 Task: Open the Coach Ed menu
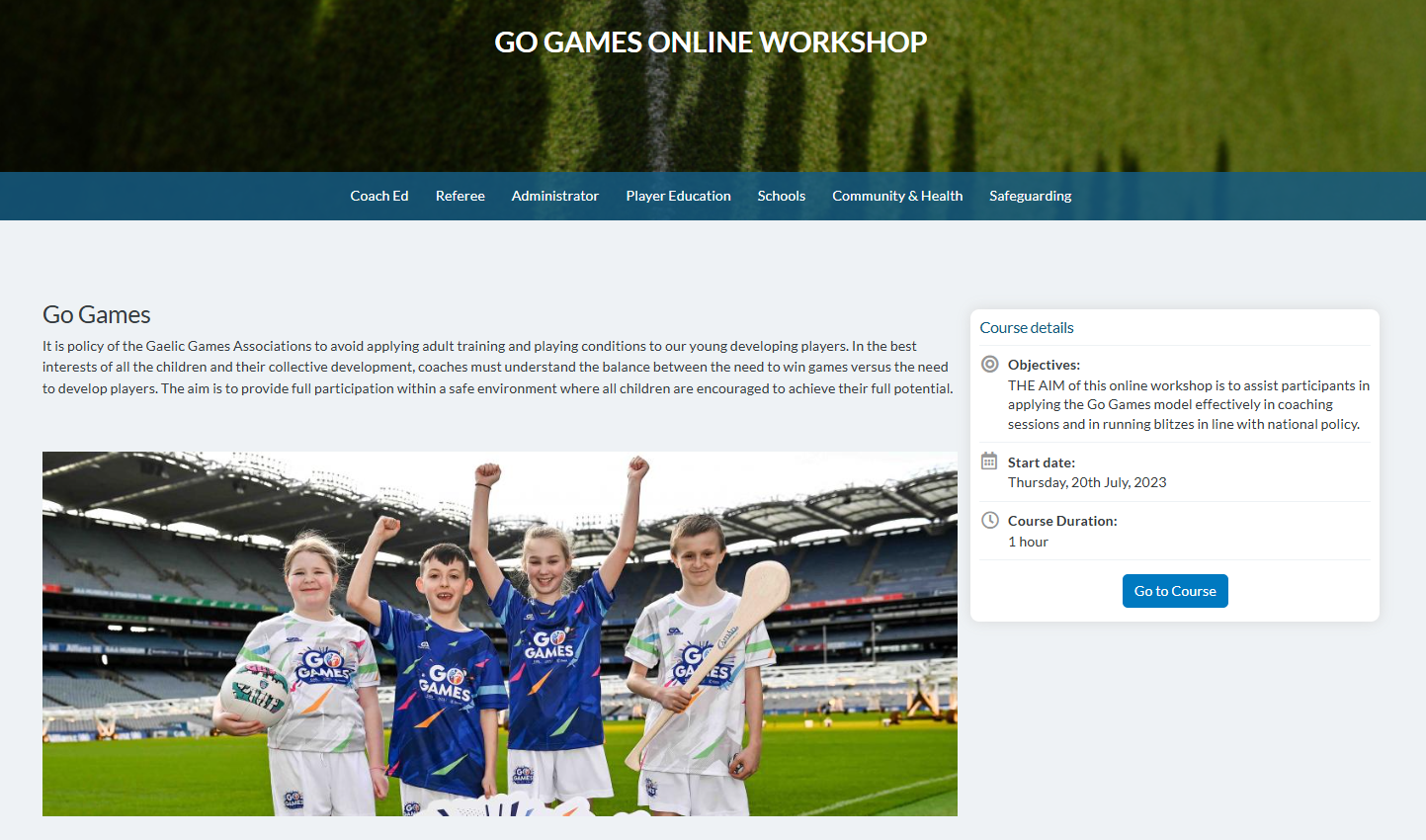click(378, 196)
